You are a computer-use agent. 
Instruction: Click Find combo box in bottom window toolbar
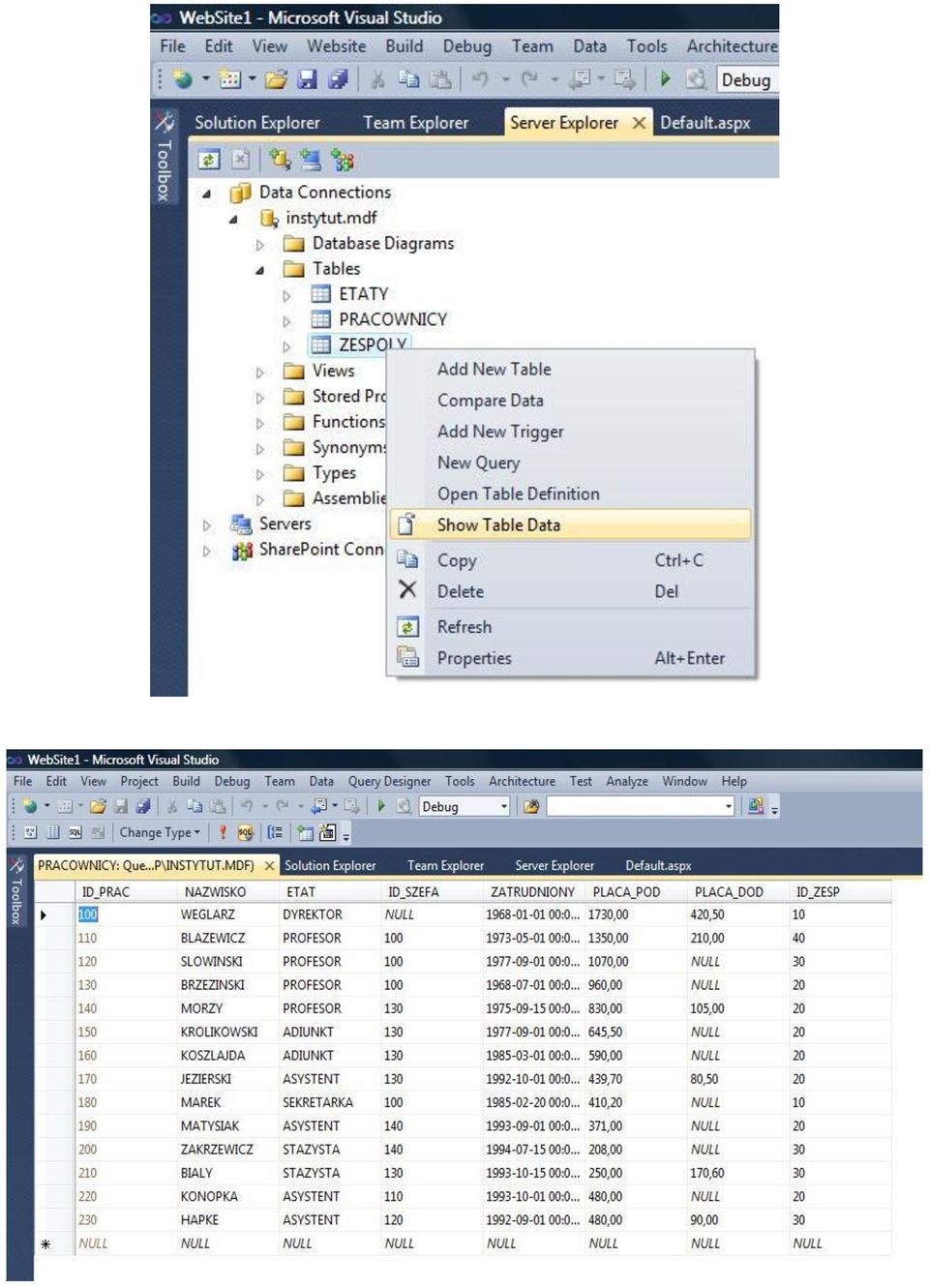641,806
